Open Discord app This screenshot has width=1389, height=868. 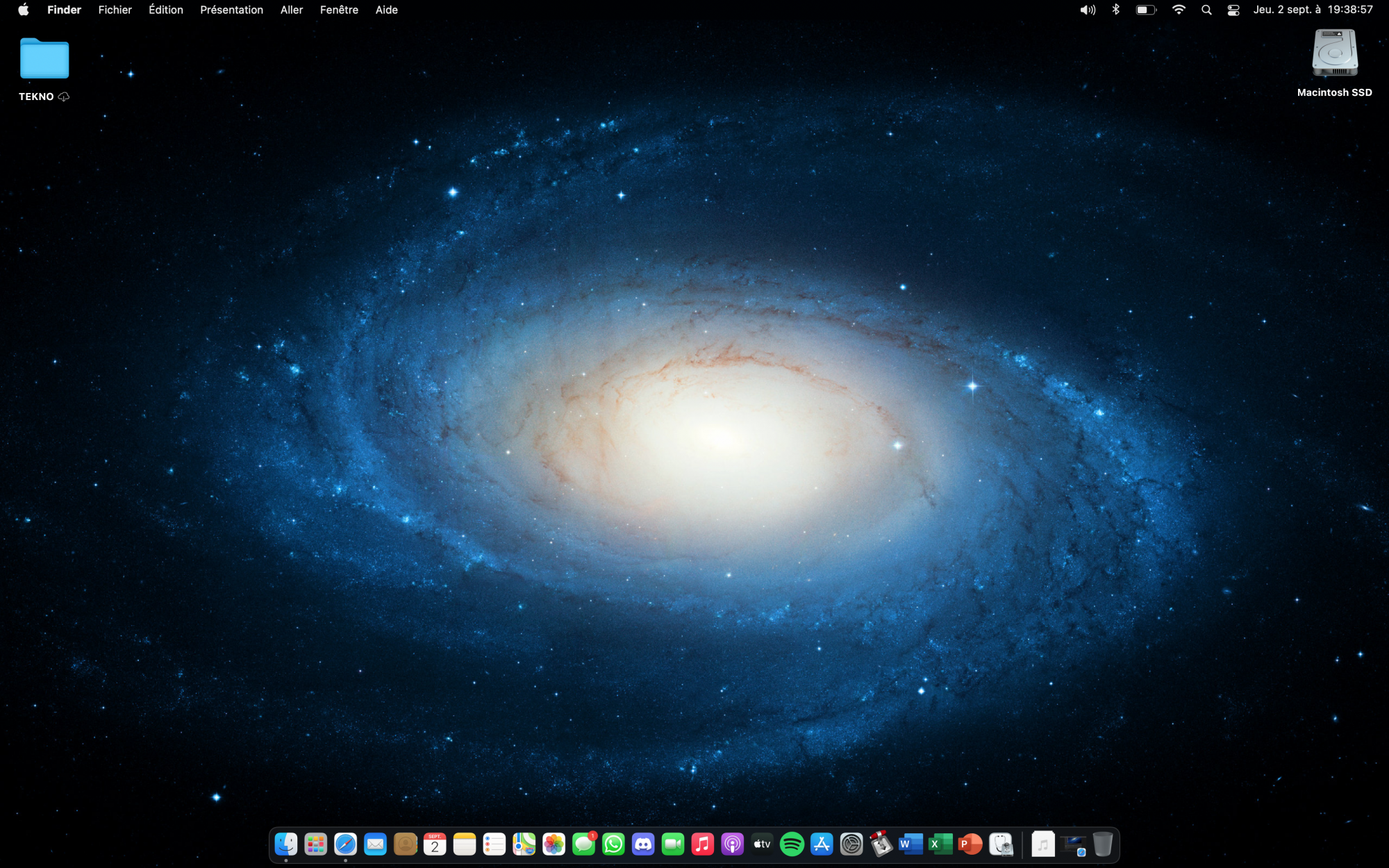(642, 843)
